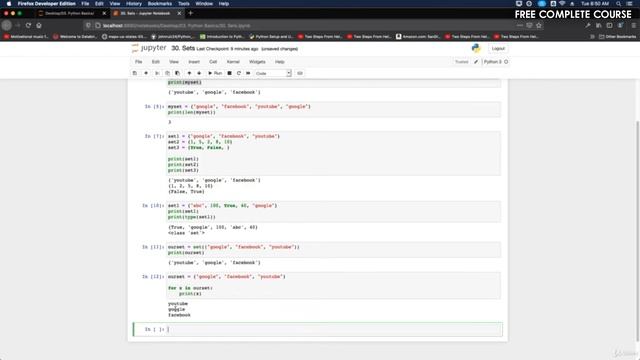This screenshot has width=640, height=360.
Task: Open the Jupyter Help menu
Action: point(280,62)
